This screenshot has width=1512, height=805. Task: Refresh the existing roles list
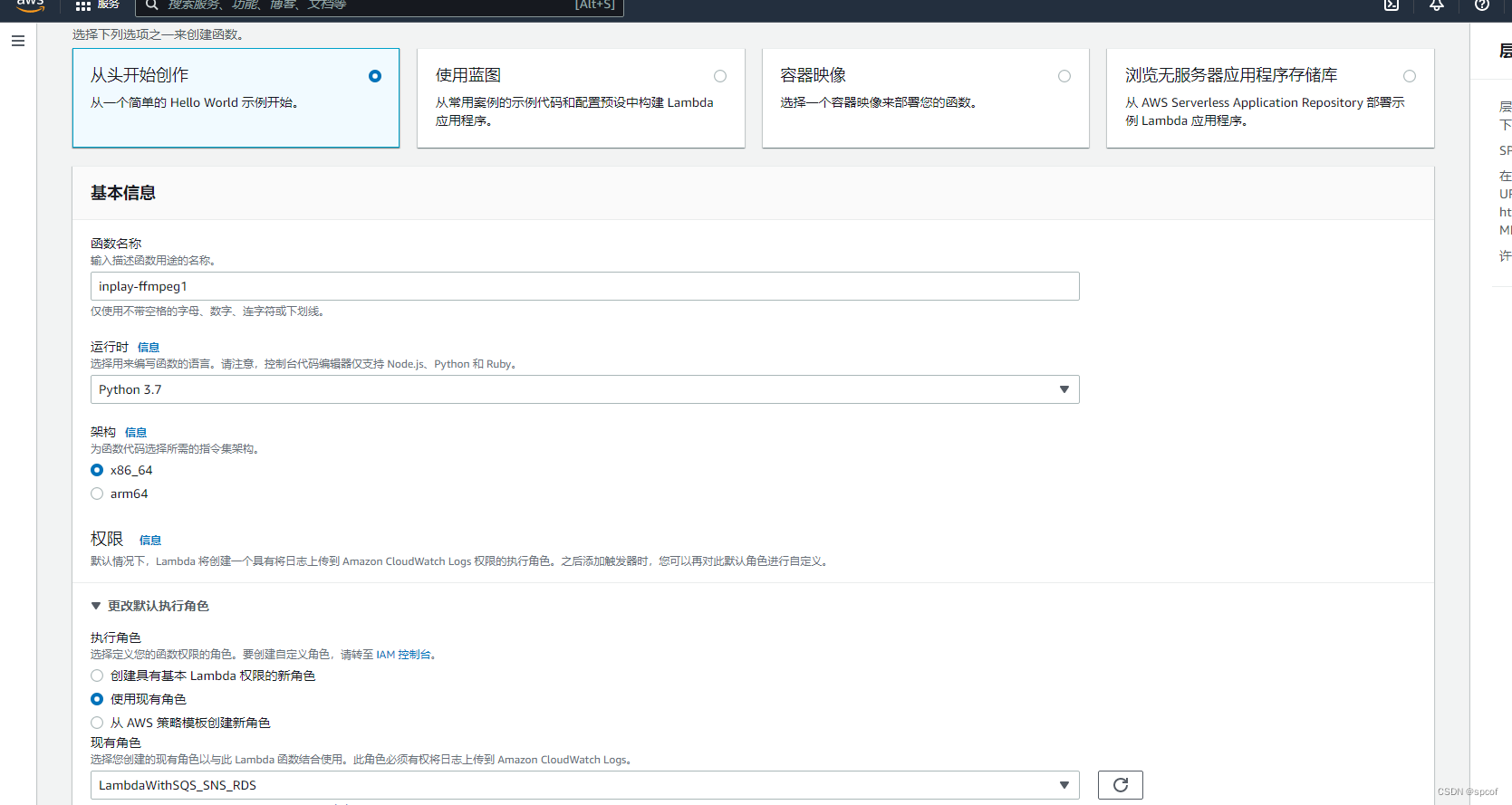1121,785
